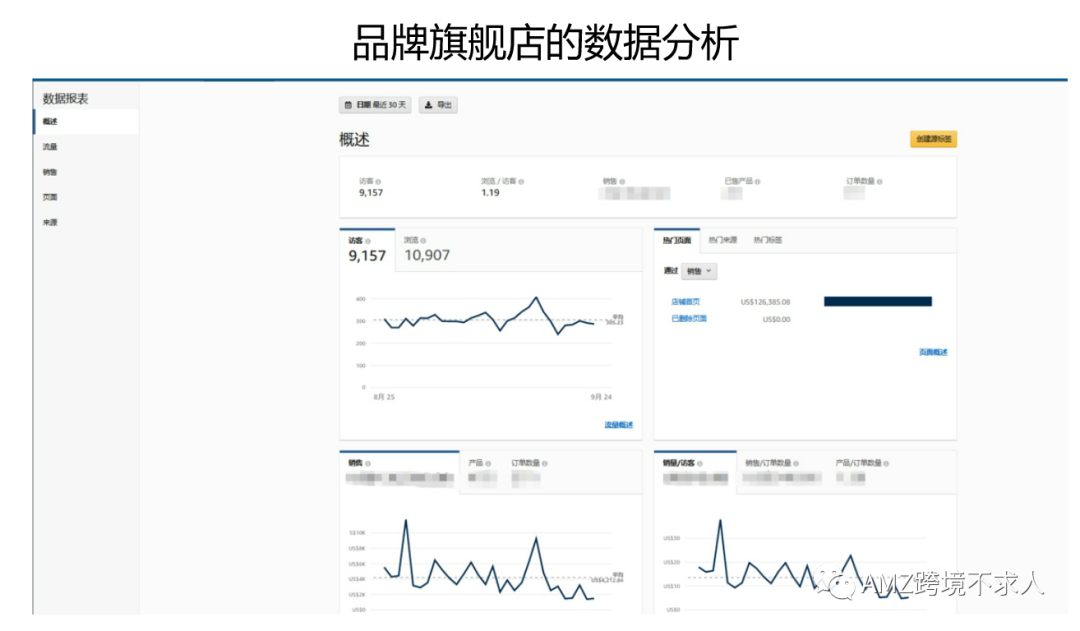Open the 销售 filter dropdown in 热门页面 panel

pyautogui.click(x=700, y=271)
